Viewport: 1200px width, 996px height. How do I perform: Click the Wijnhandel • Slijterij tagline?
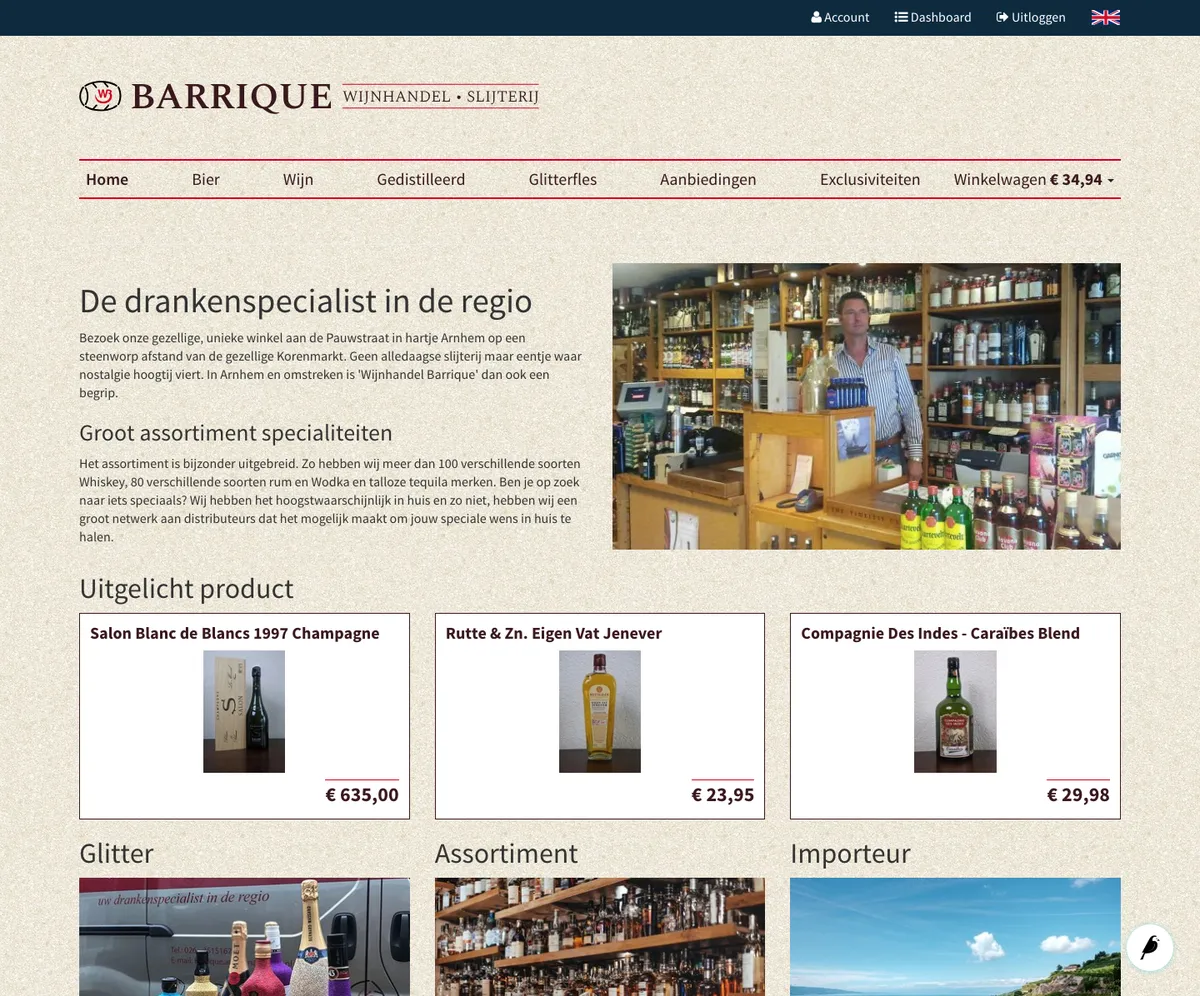pos(441,96)
